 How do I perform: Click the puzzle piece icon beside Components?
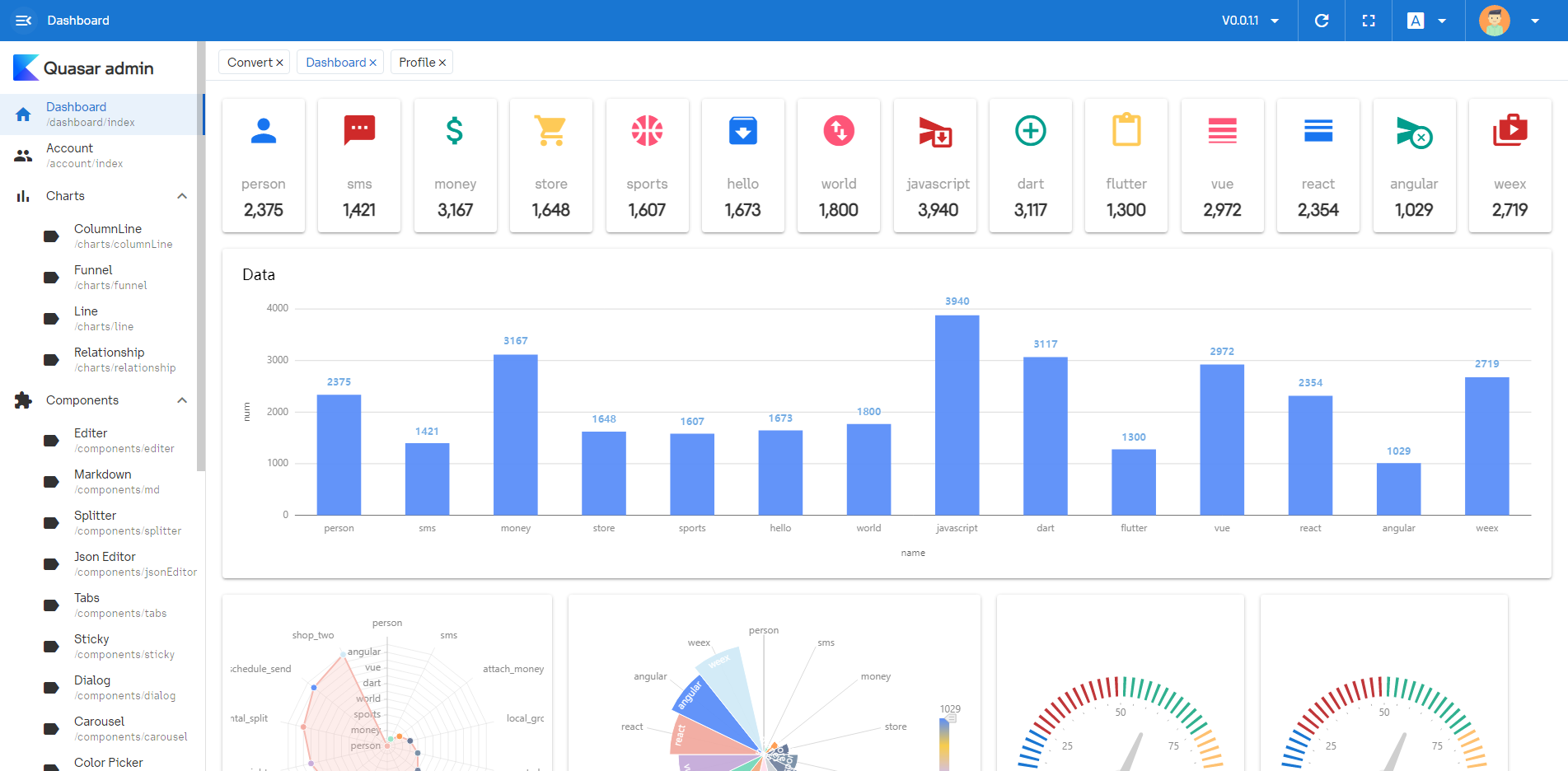coord(23,400)
